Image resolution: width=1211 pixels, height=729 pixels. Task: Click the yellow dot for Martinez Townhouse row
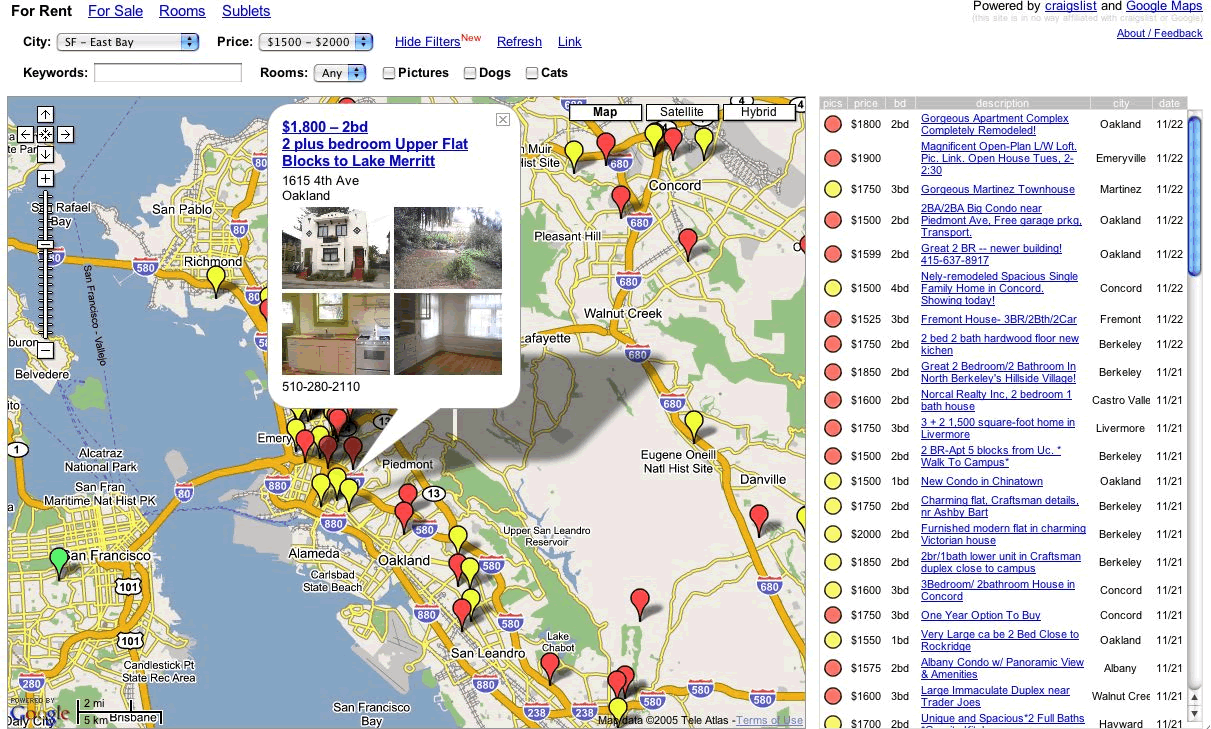[832, 189]
